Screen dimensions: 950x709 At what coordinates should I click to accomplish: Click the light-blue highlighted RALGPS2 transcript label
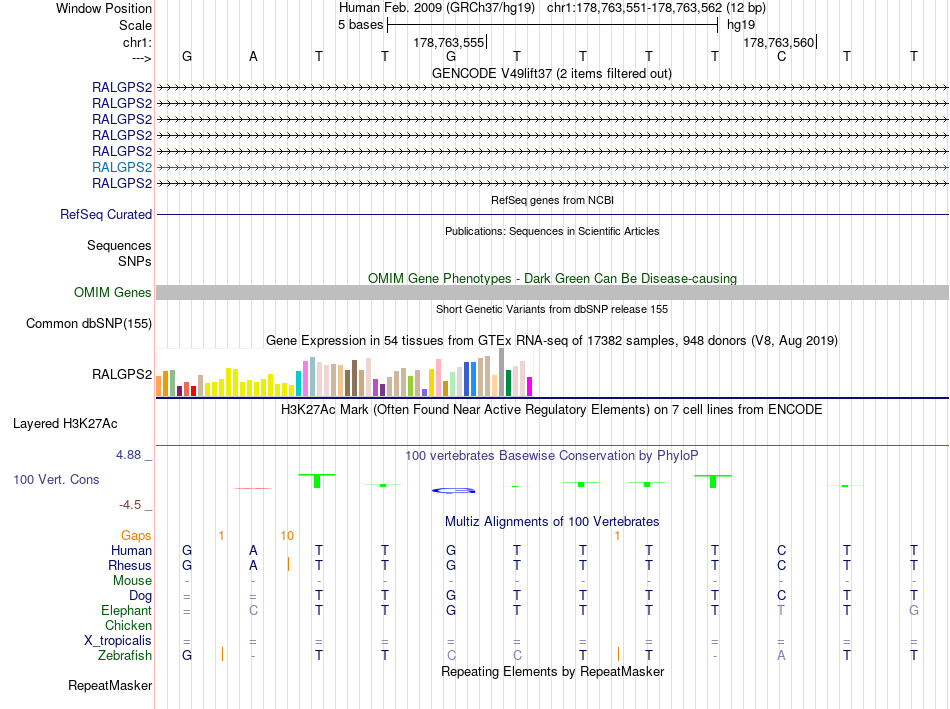tap(122, 167)
